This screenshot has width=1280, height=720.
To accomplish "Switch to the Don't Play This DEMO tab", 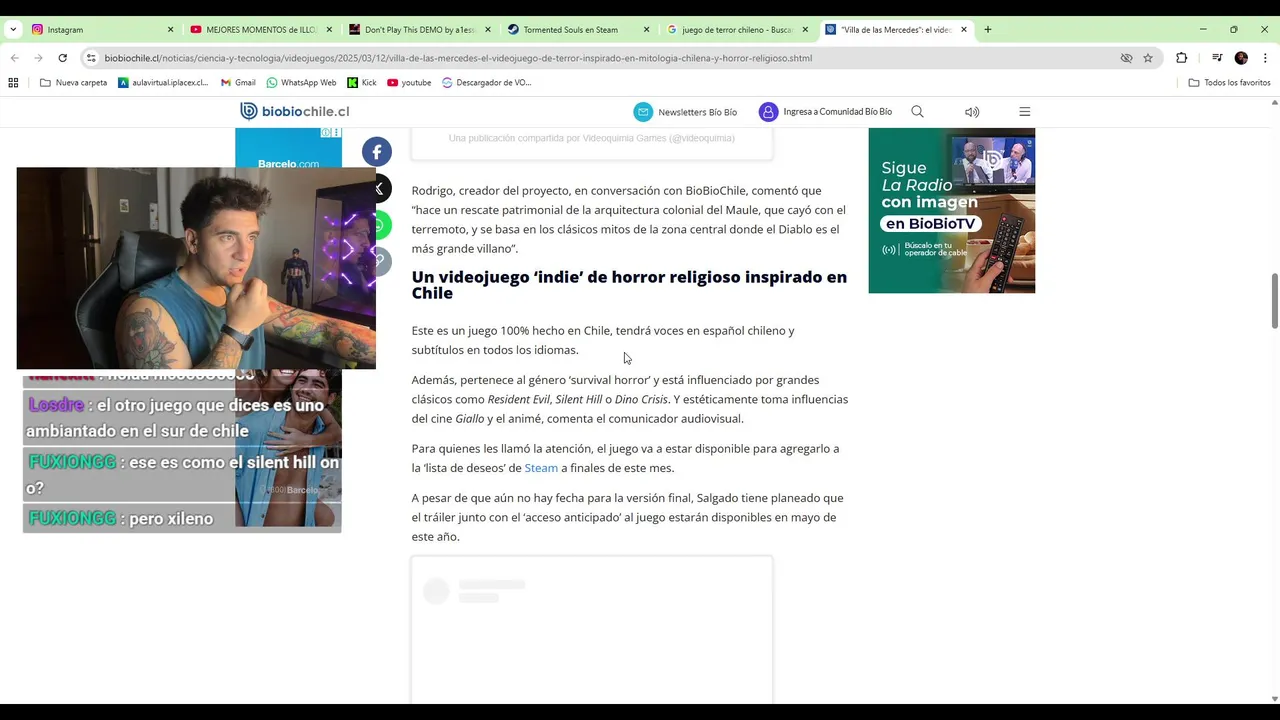I will pyautogui.click(x=419, y=30).
